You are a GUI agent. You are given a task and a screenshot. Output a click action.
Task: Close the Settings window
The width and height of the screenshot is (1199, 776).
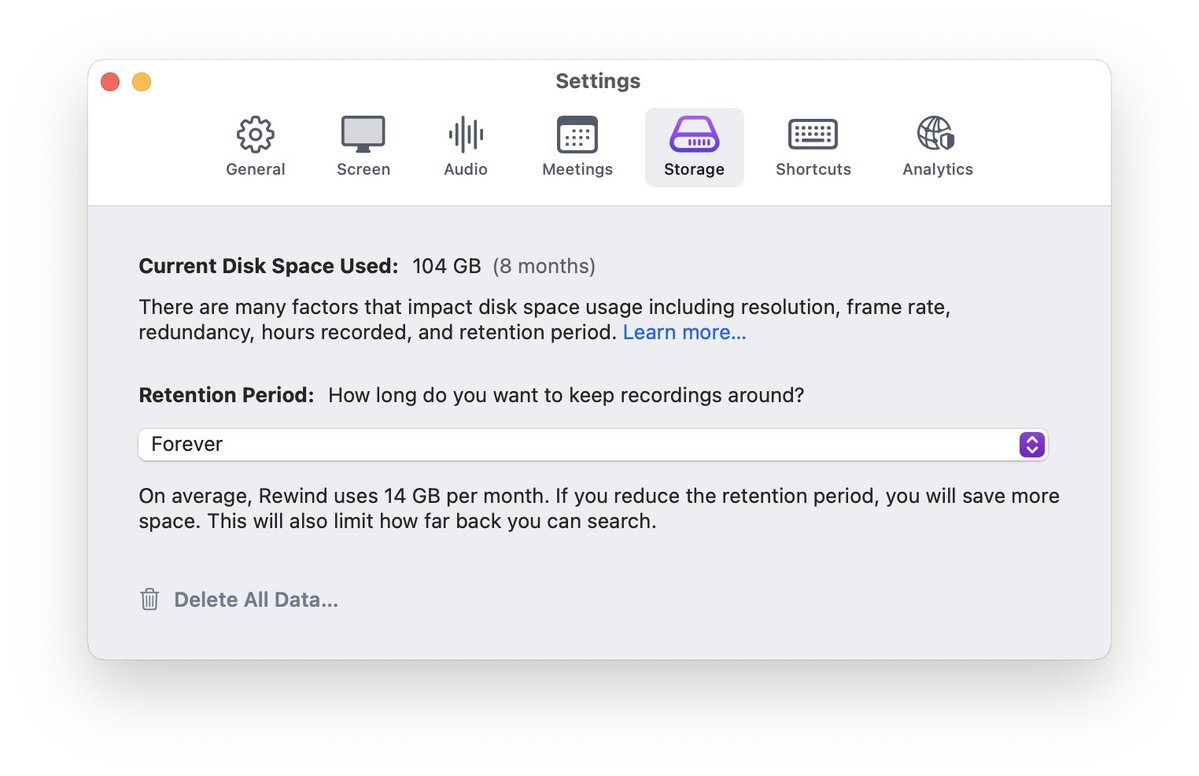tap(111, 82)
